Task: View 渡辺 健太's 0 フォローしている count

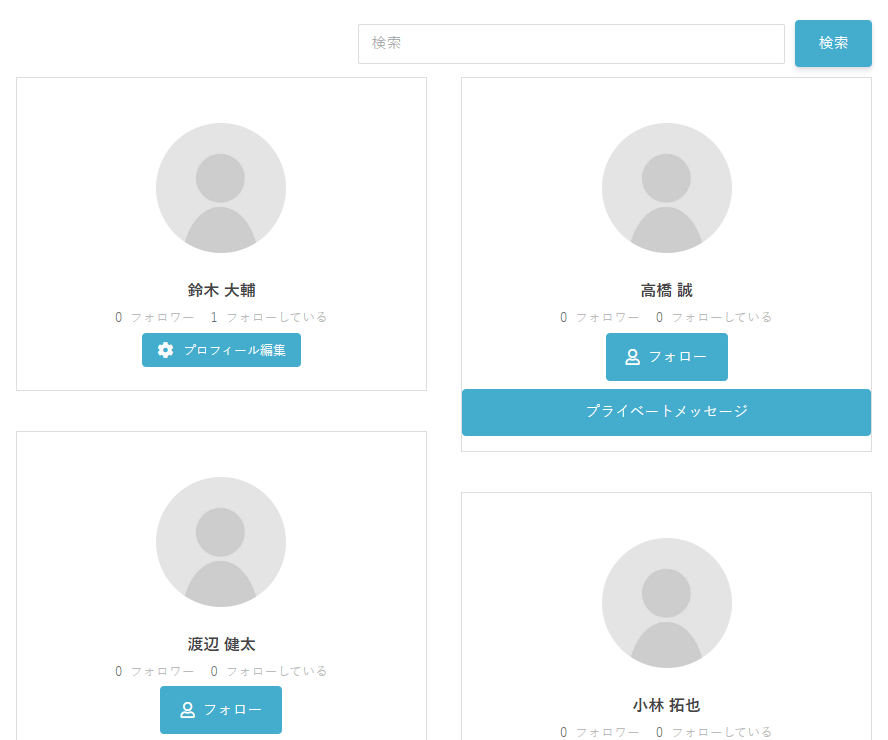Action: [268, 671]
